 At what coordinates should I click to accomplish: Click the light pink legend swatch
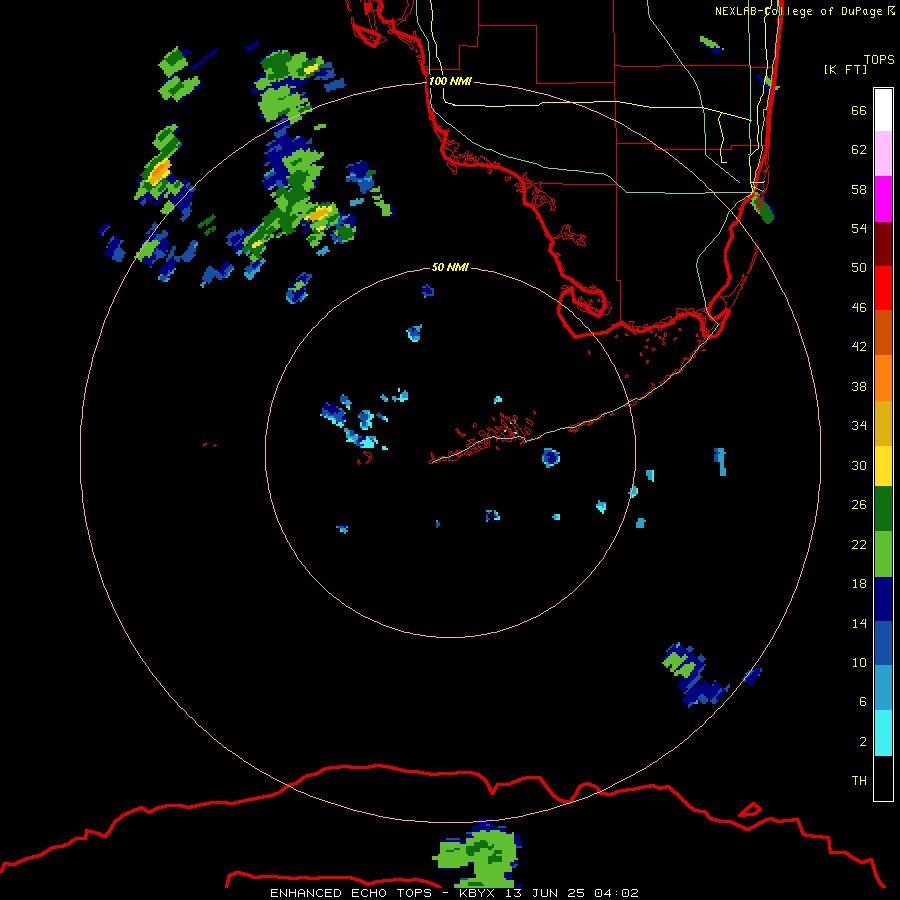(x=883, y=154)
